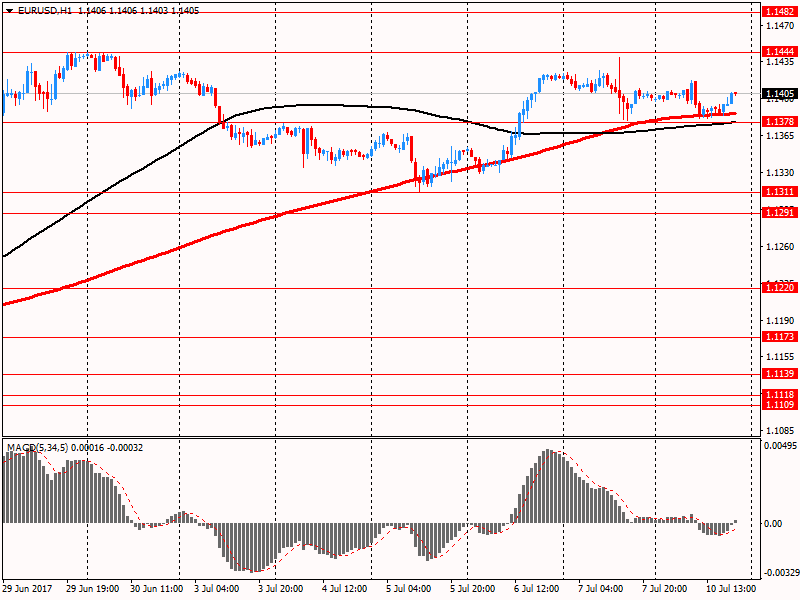Click the 0.00 MACD zero level value
800x600 pixels.
[774, 523]
